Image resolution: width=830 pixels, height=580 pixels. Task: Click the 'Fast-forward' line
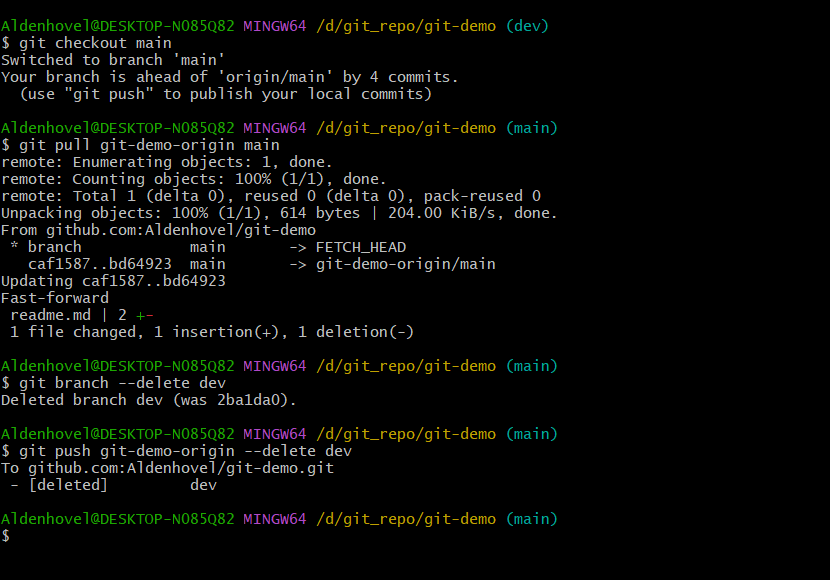click(55, 298)
